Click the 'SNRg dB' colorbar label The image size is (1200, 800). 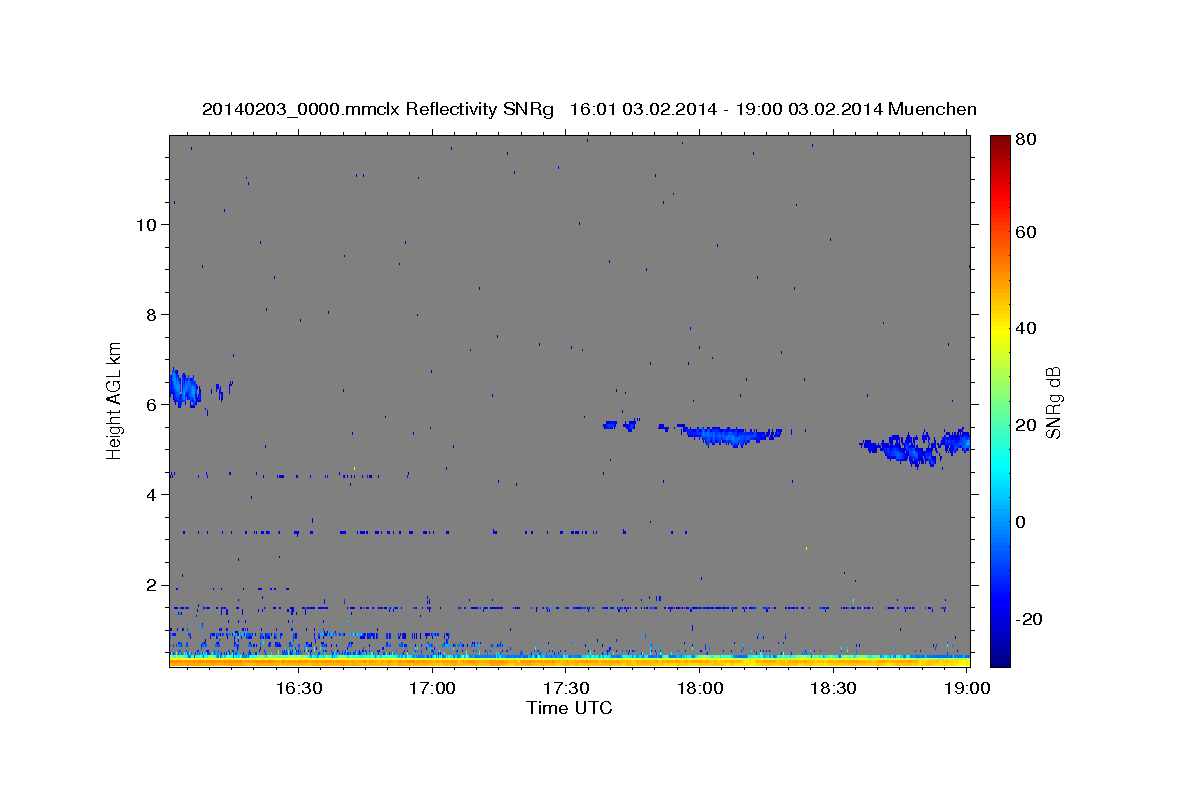[1053, 402]
